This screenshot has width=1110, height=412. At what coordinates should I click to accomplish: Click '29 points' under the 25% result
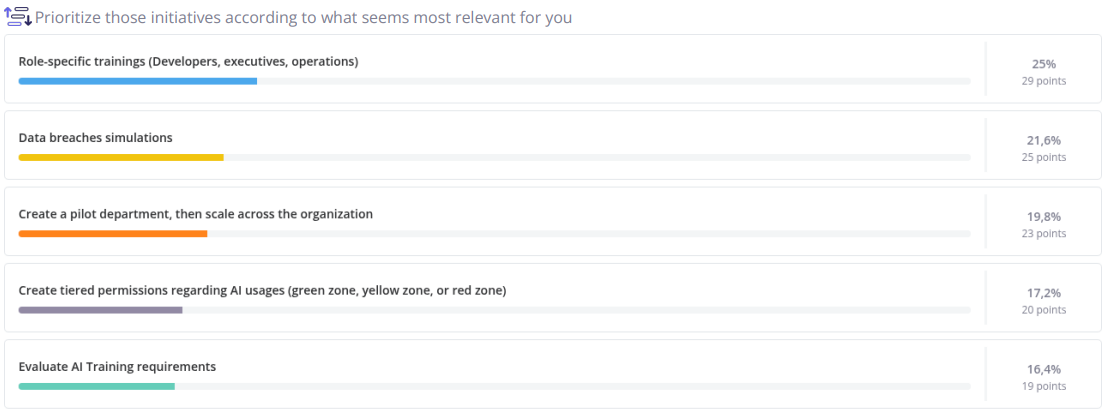coord(1043,81)
